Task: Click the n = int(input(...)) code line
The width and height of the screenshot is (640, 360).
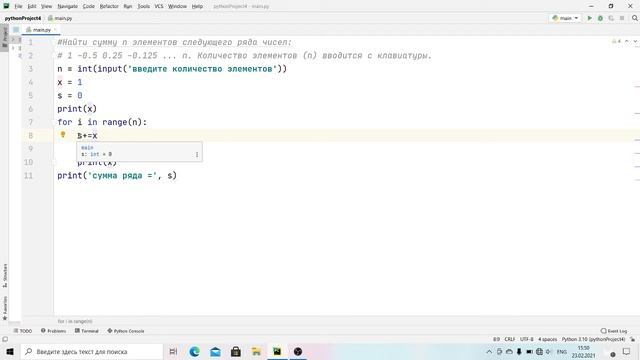Action: pyautogui.click(x=172, y=69)
